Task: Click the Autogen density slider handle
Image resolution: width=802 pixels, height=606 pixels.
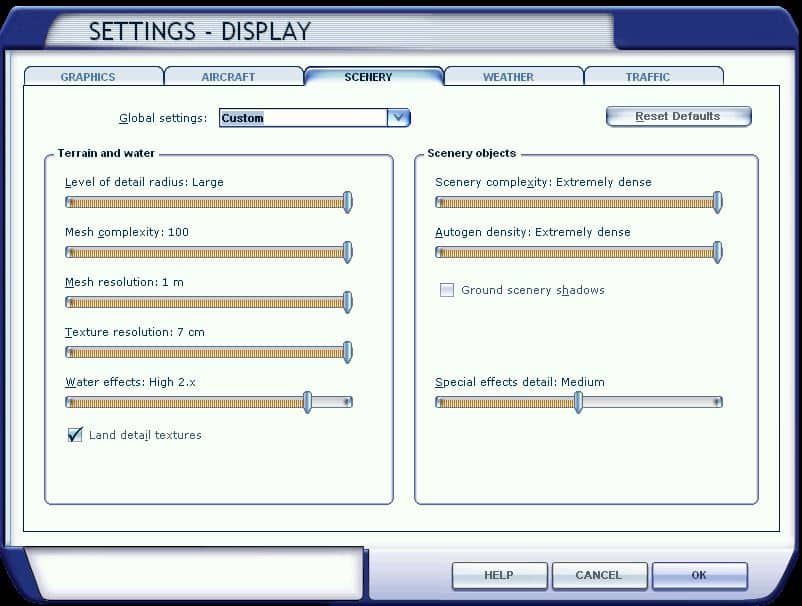Action: [x=717, y=252]
